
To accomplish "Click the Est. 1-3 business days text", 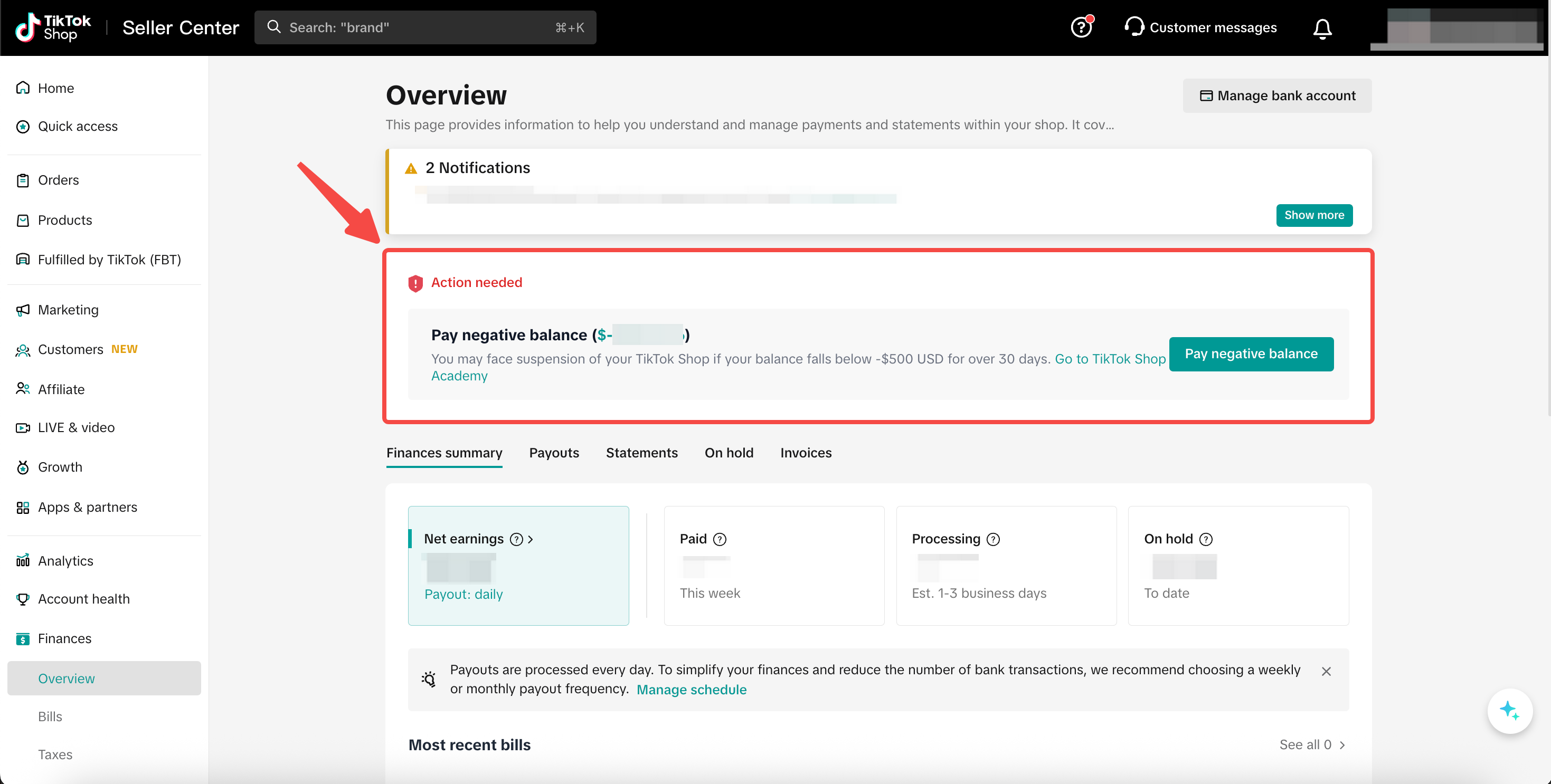I will pyautogui.click(x=979, y=593).
